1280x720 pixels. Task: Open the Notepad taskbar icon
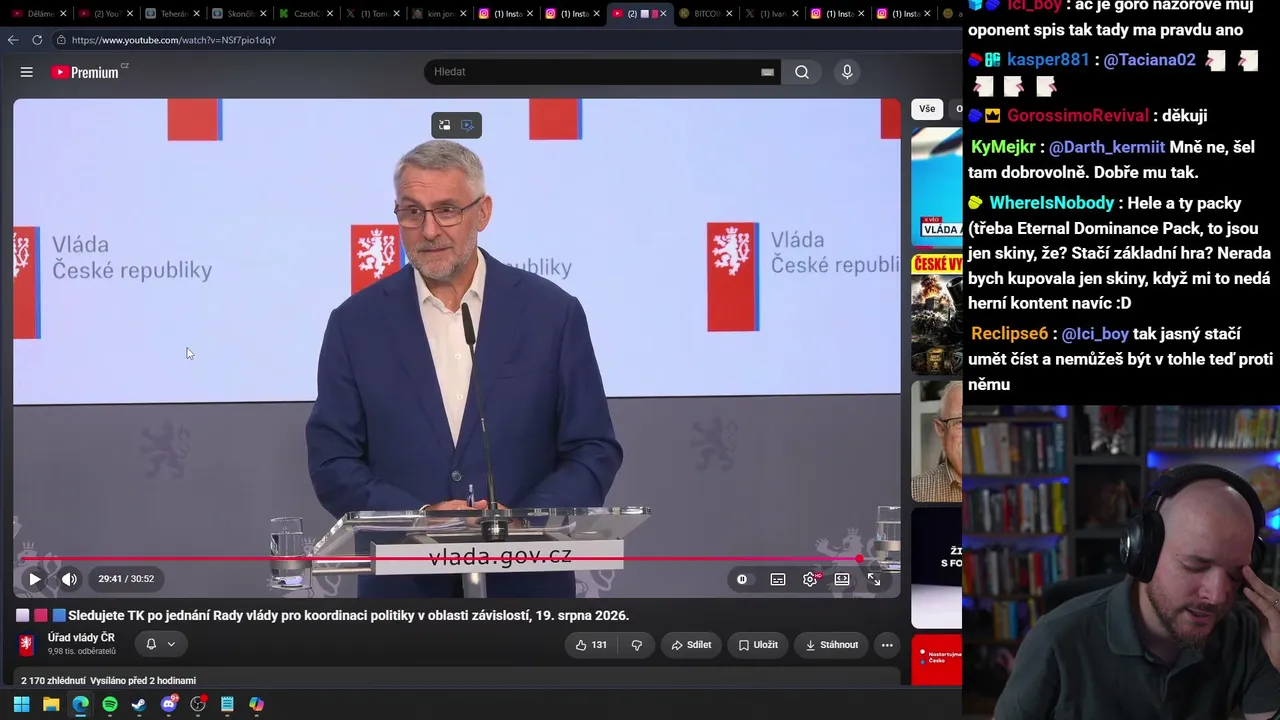tap(227, 704)
